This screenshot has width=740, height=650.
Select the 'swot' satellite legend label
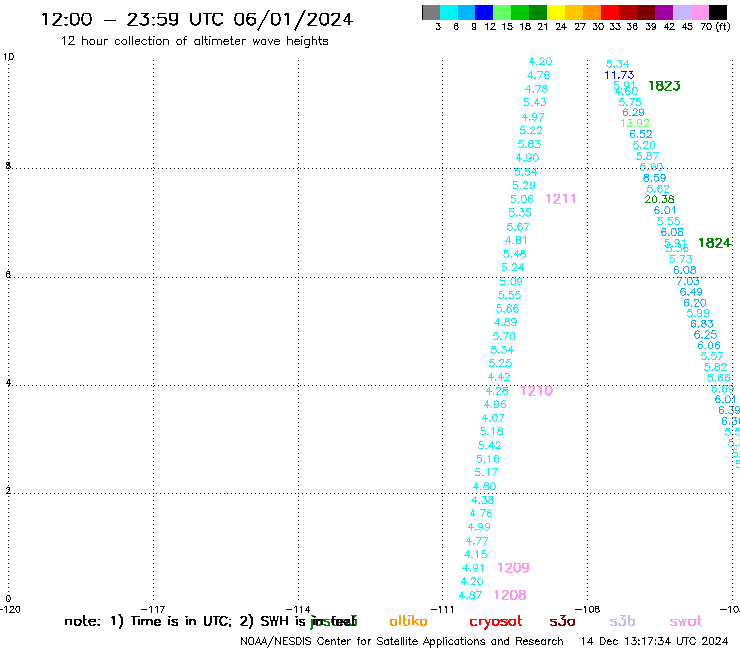point(685,621)
